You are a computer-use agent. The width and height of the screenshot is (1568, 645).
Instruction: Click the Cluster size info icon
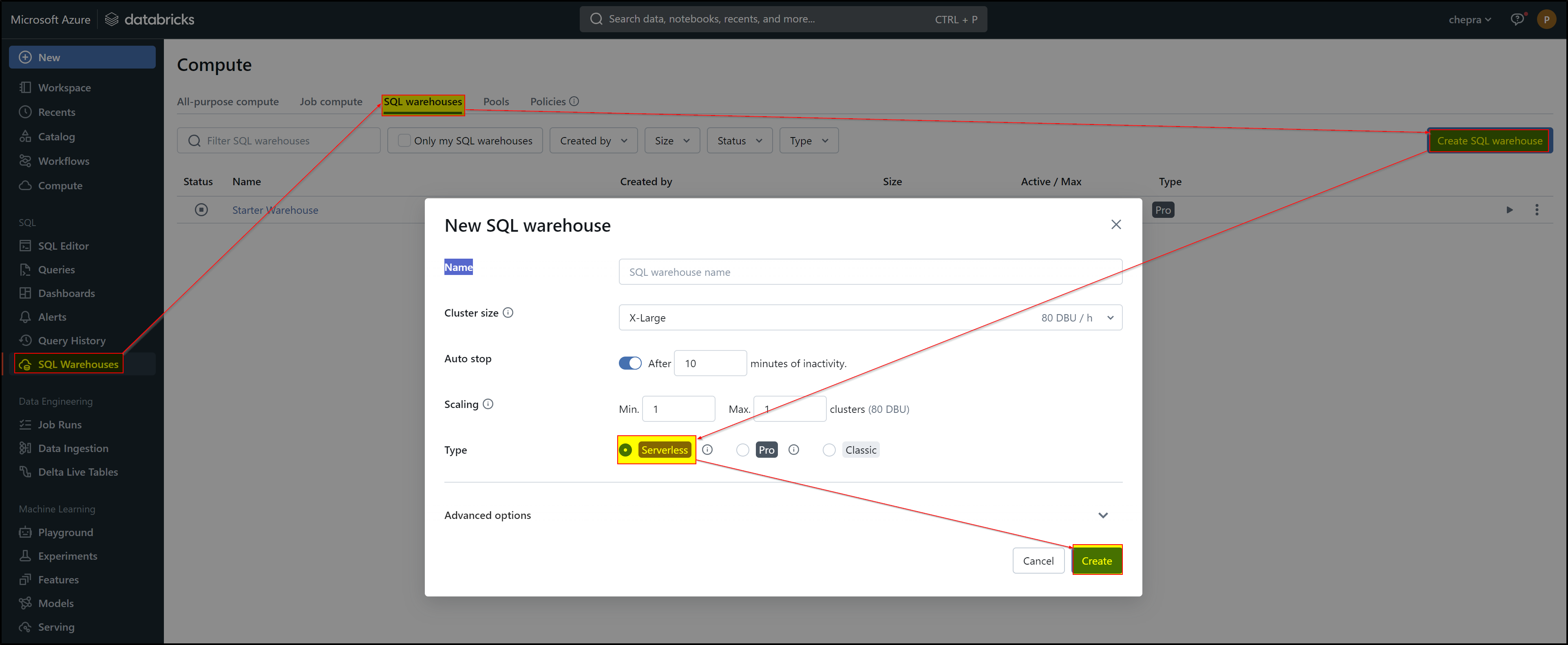508,313
